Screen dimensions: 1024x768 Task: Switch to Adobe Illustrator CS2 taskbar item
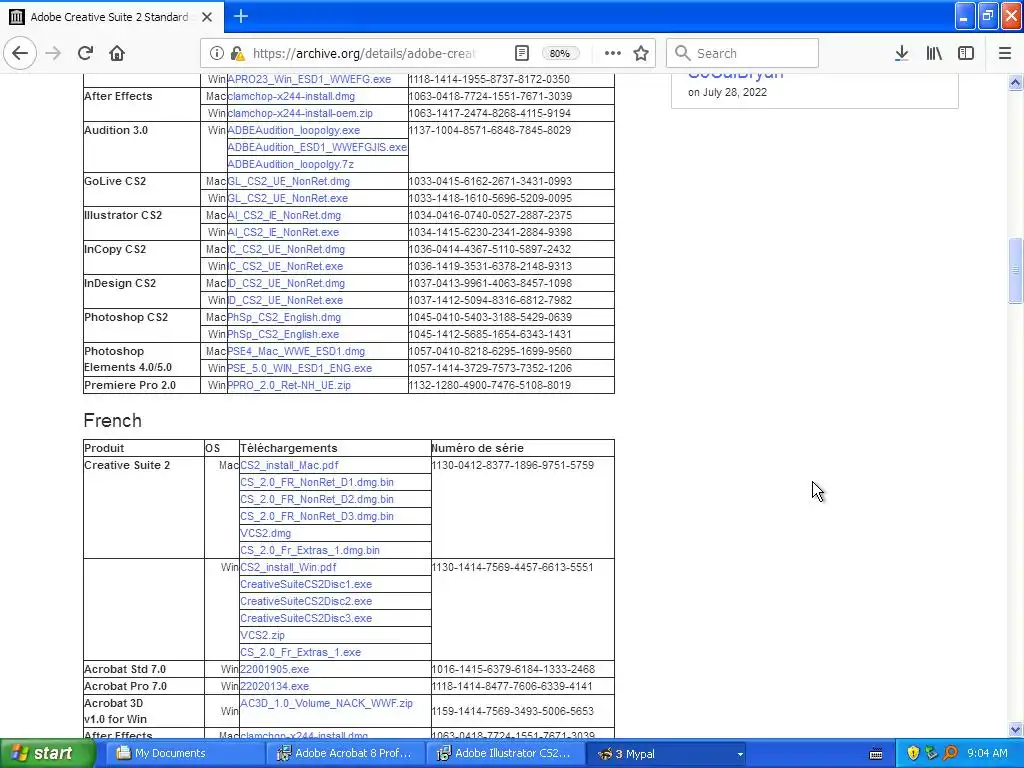[x=505, y=753]
